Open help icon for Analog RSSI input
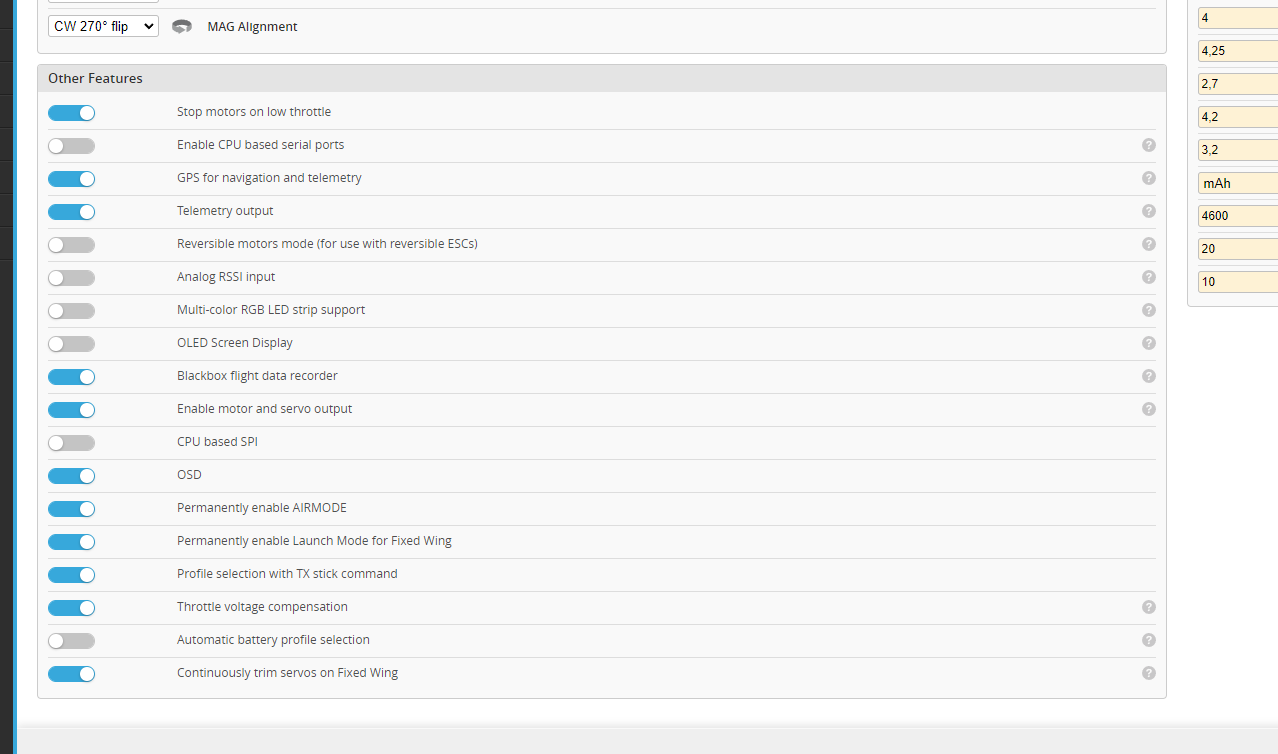Screen dimensions: 1278x754 point(1148,277)
